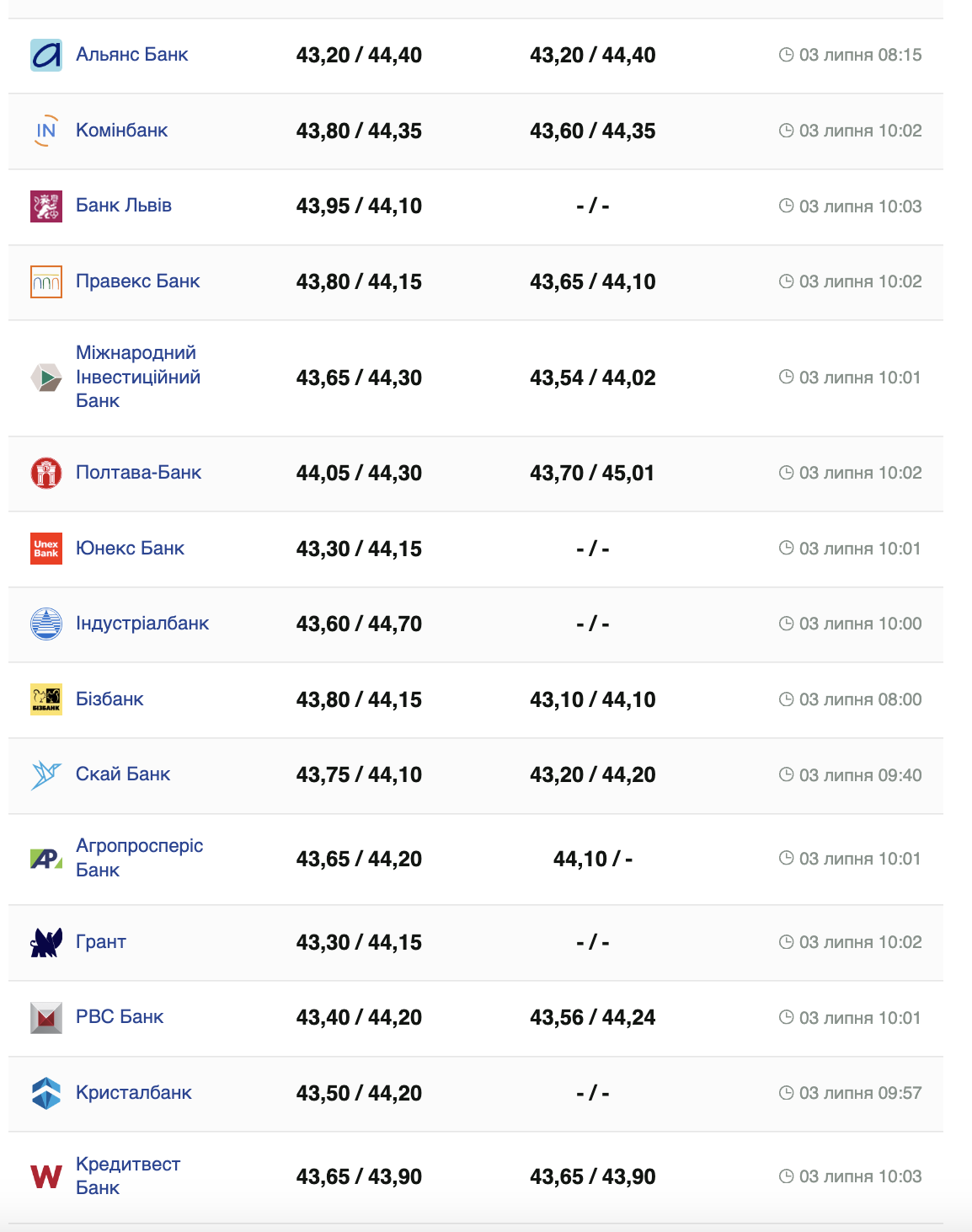Click the Комінбанк IN logo icon
This screenshot has width=972, height=1232.
tap(46, 131)
